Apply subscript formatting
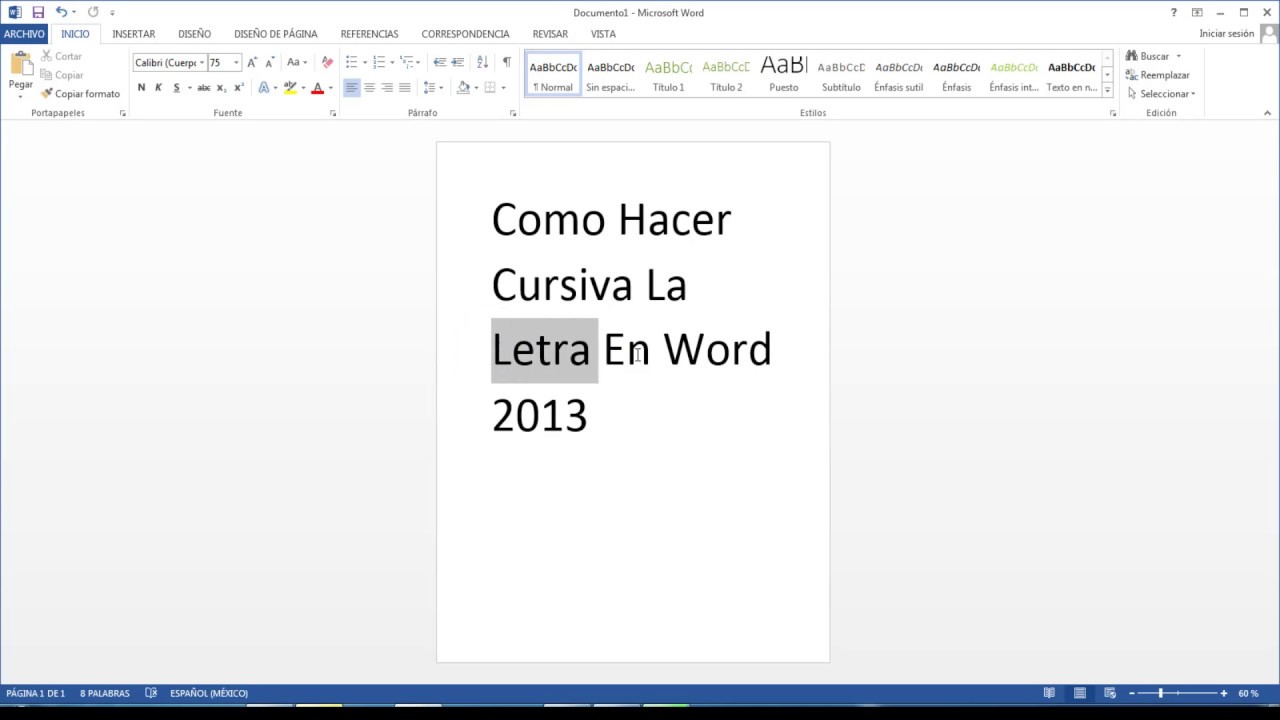The height and width of the screenshot is (720, 1280). click(221, 88)
